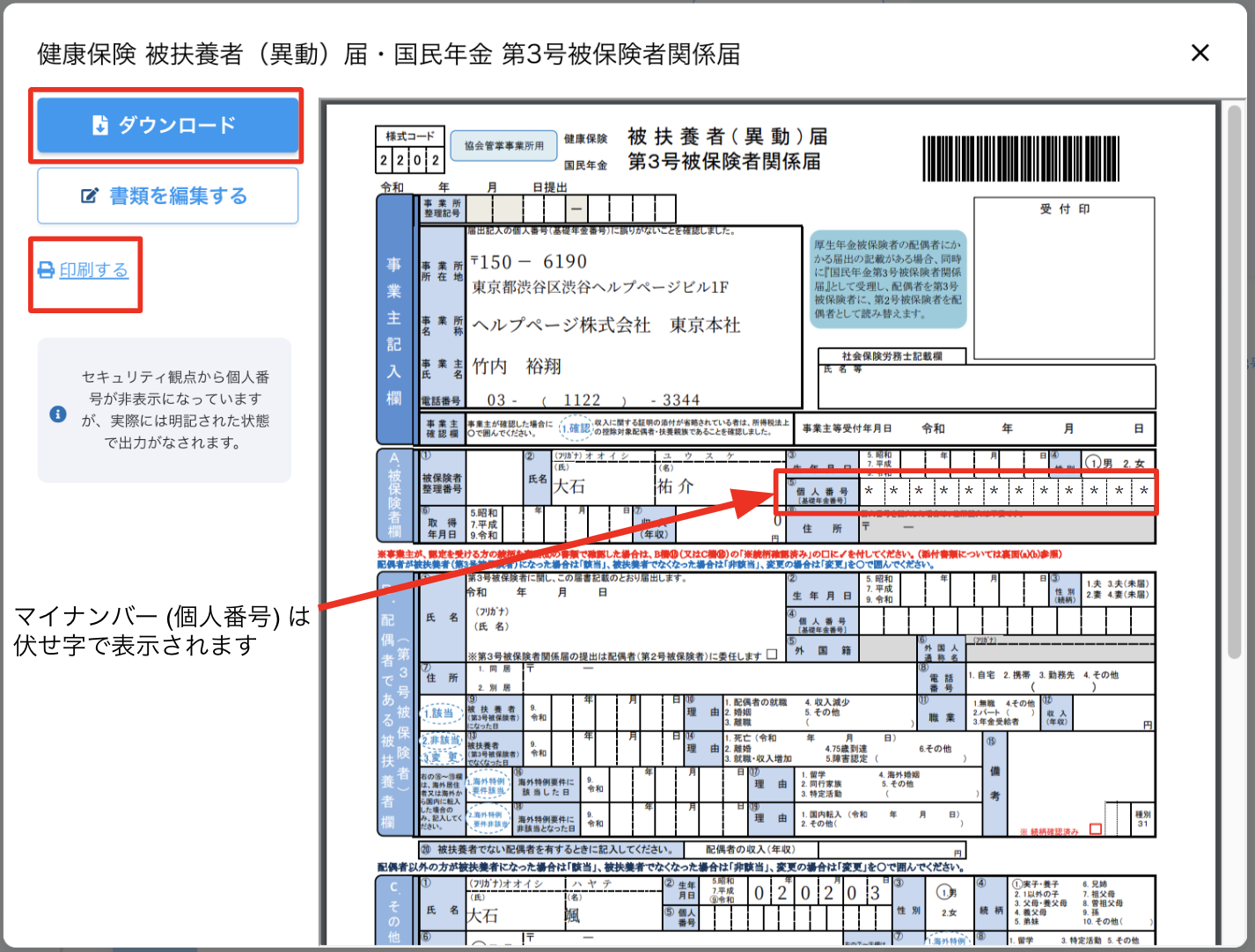Click the employer name 竹内 裕翔
The image size is (1255, 952).
pos(517,366)
